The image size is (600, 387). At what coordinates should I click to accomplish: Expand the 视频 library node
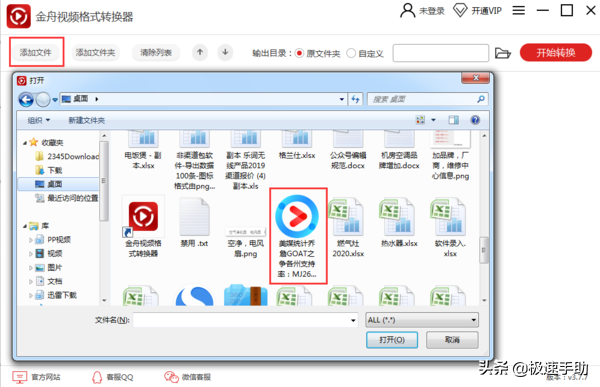(31, 254)
